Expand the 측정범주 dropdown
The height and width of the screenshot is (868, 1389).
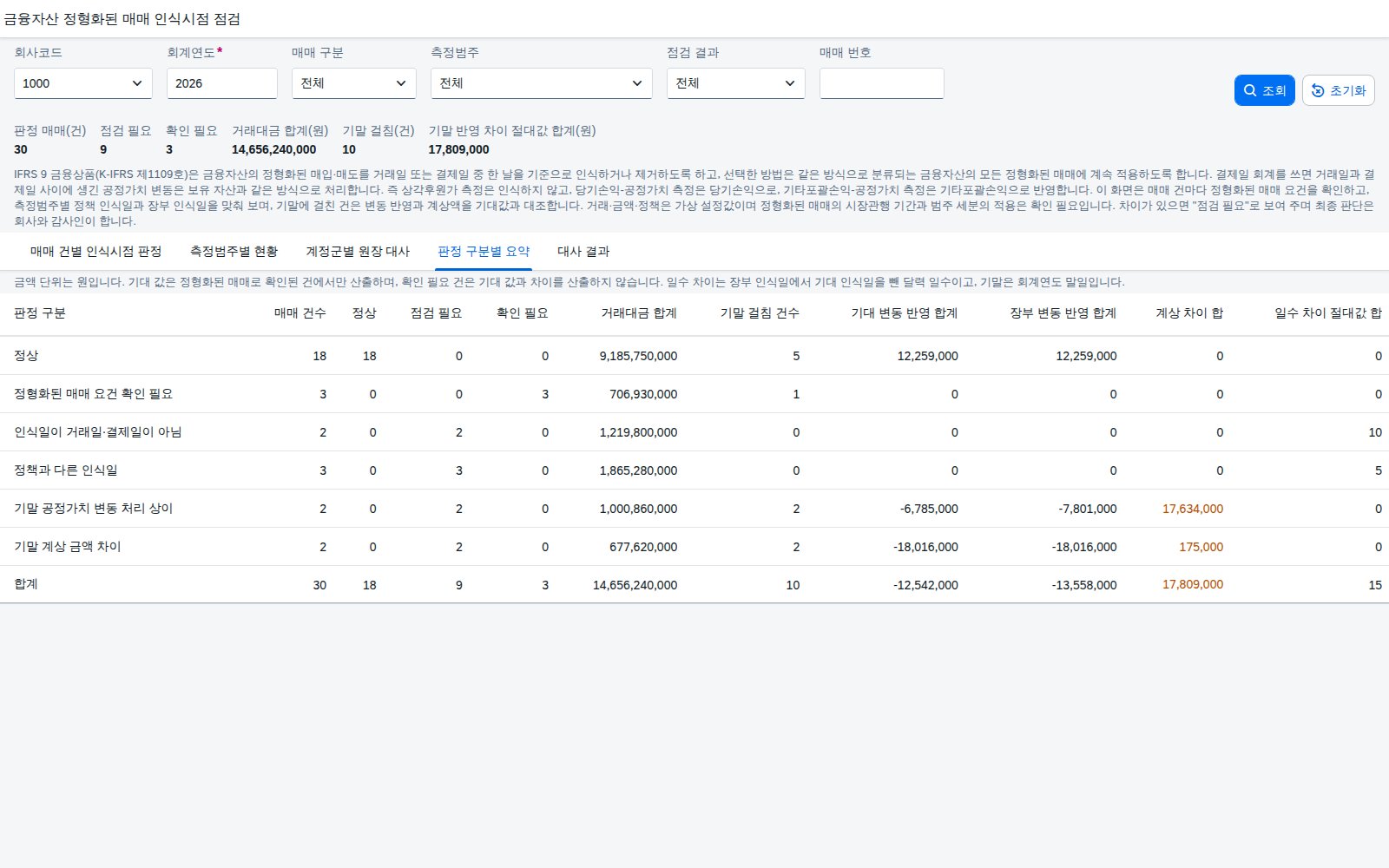(x=542, y=83)
